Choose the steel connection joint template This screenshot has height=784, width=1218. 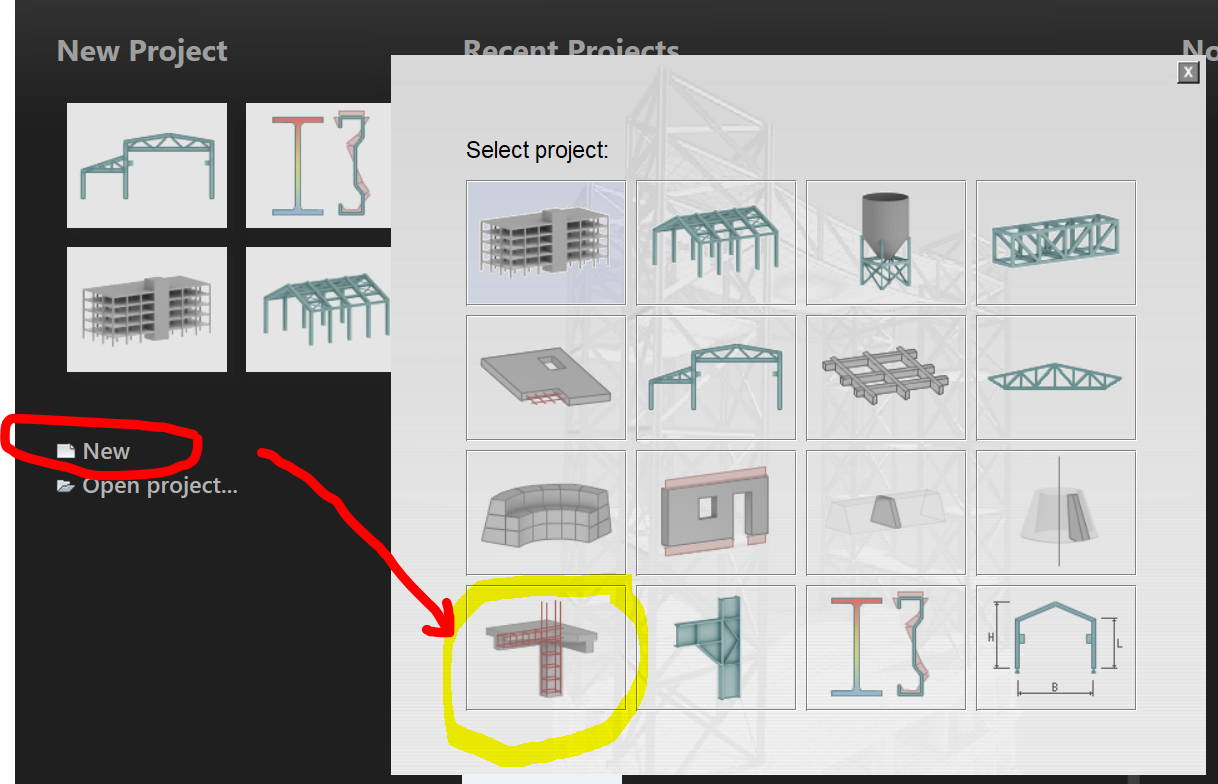pyautogui.click(x=715, y=646)
